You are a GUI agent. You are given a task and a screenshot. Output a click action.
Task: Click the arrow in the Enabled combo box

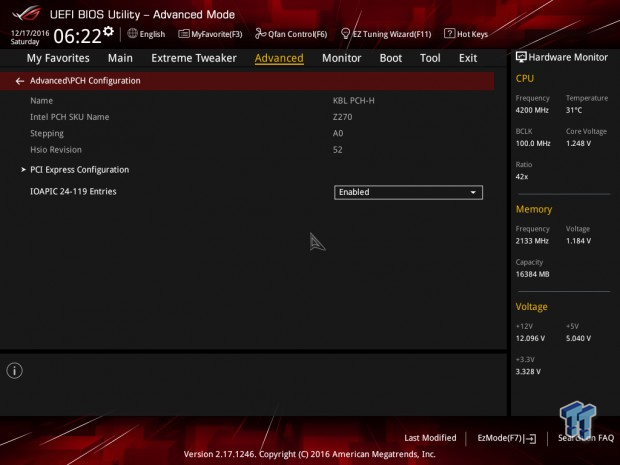(473, 192)
